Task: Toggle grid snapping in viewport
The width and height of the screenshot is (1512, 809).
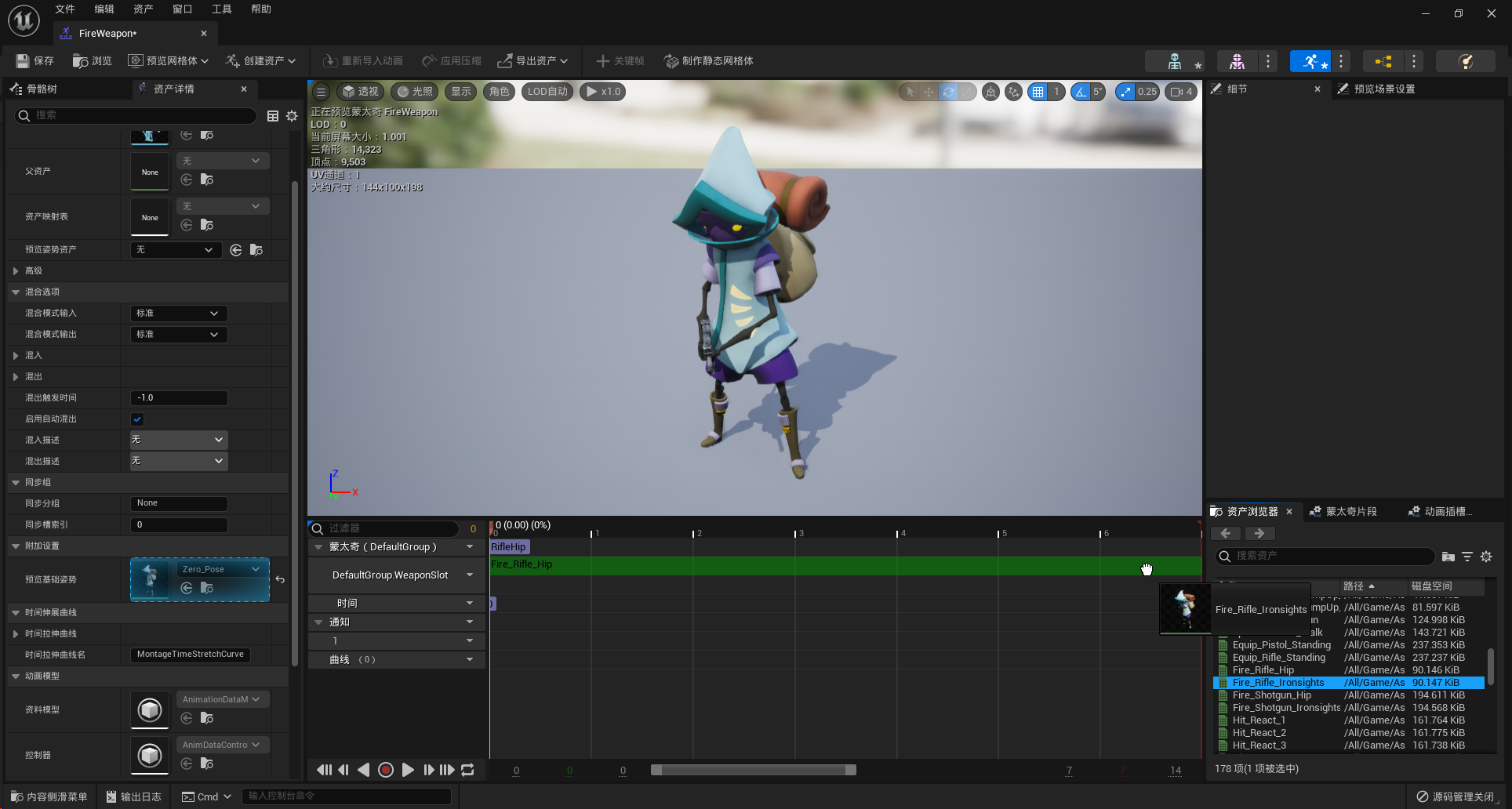Action: [x=1038, y=92]
